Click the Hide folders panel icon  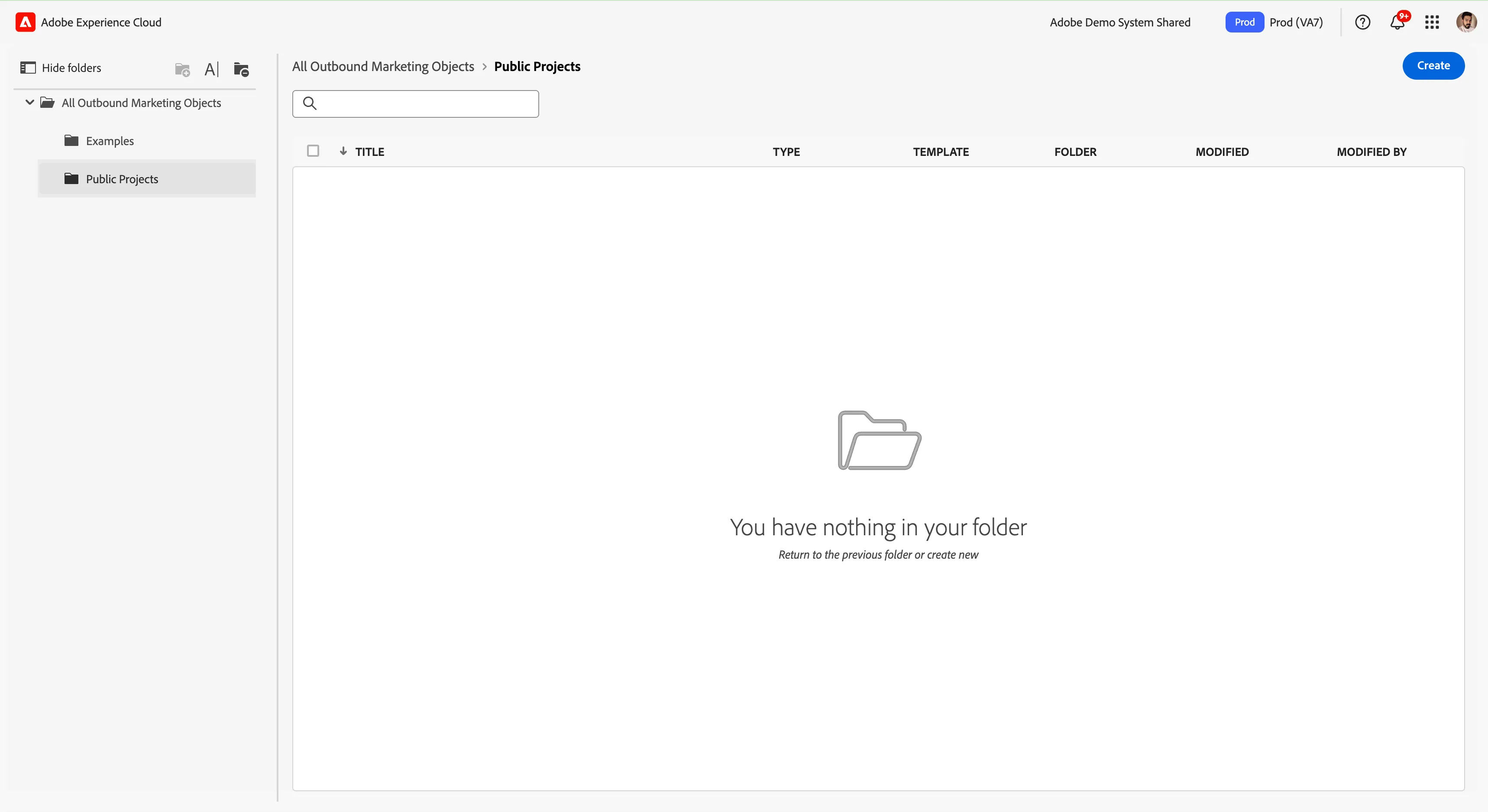tap(28, 68)
